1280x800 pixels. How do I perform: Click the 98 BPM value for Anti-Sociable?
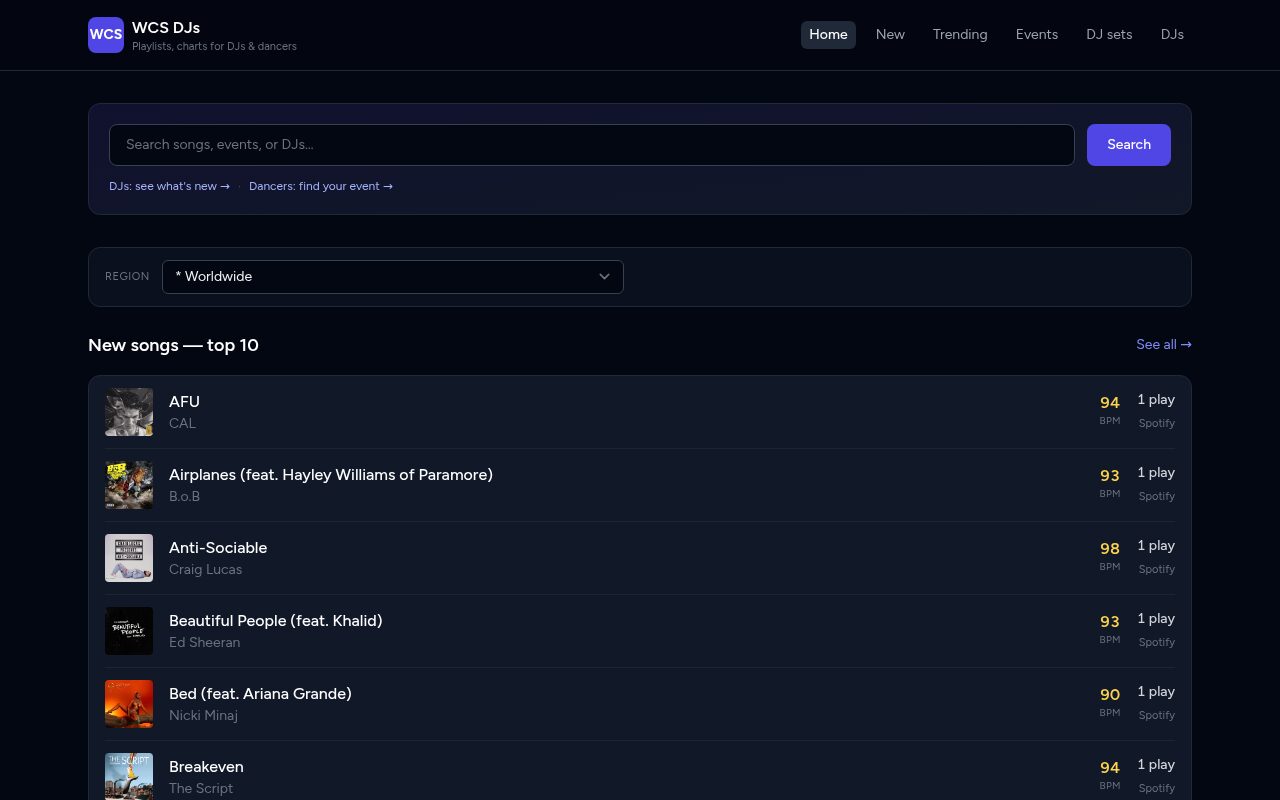(1110, 549)
